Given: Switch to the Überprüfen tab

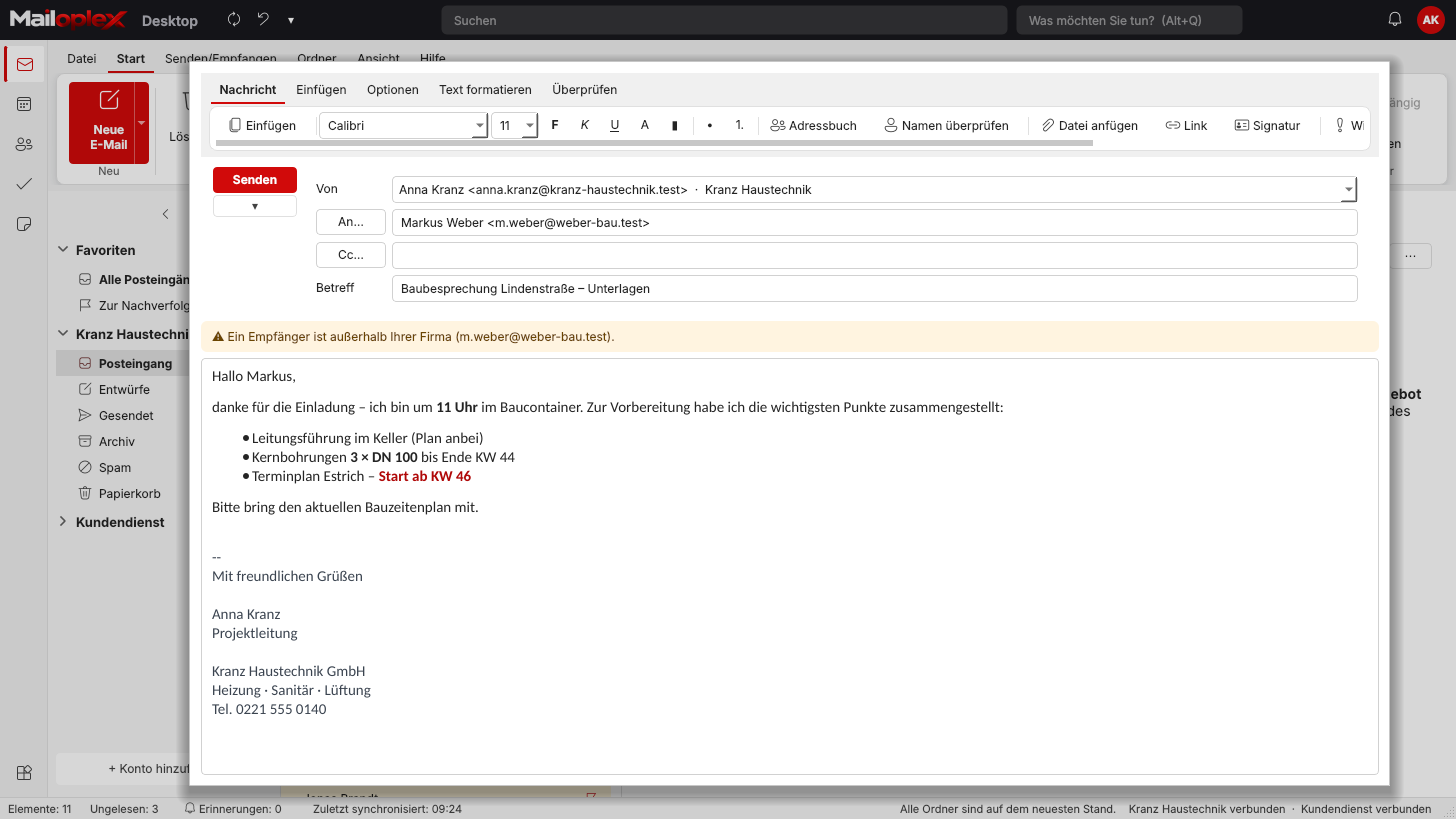Looking at the screenshot, I should tap(585, 89).
